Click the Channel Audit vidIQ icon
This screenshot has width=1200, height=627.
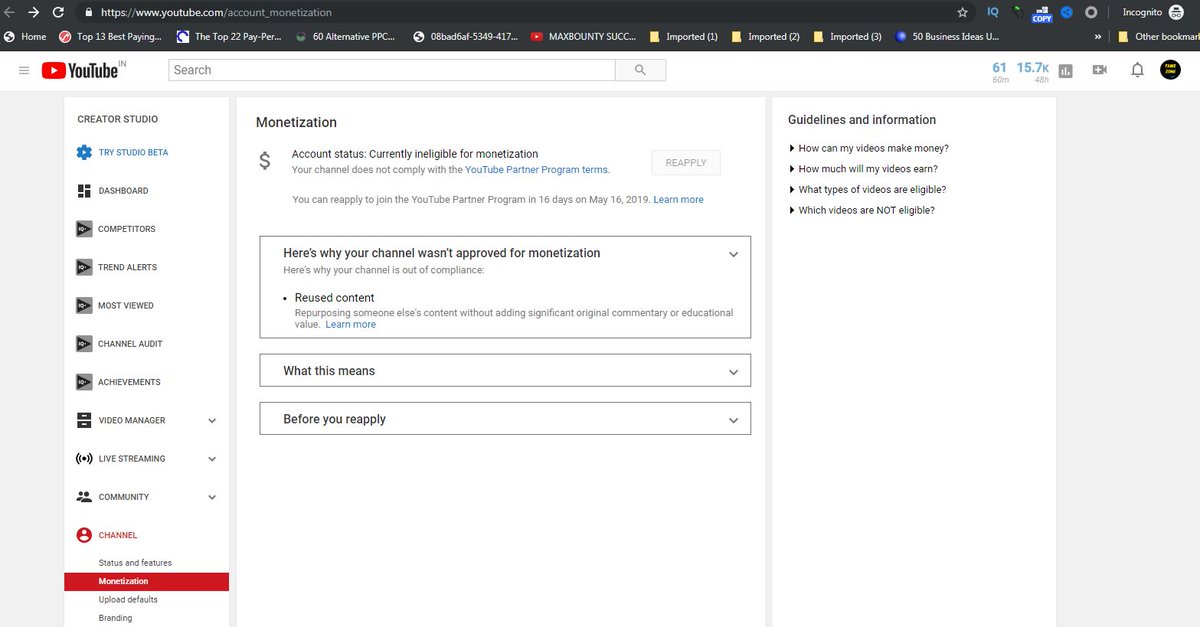tap(84, 344)
